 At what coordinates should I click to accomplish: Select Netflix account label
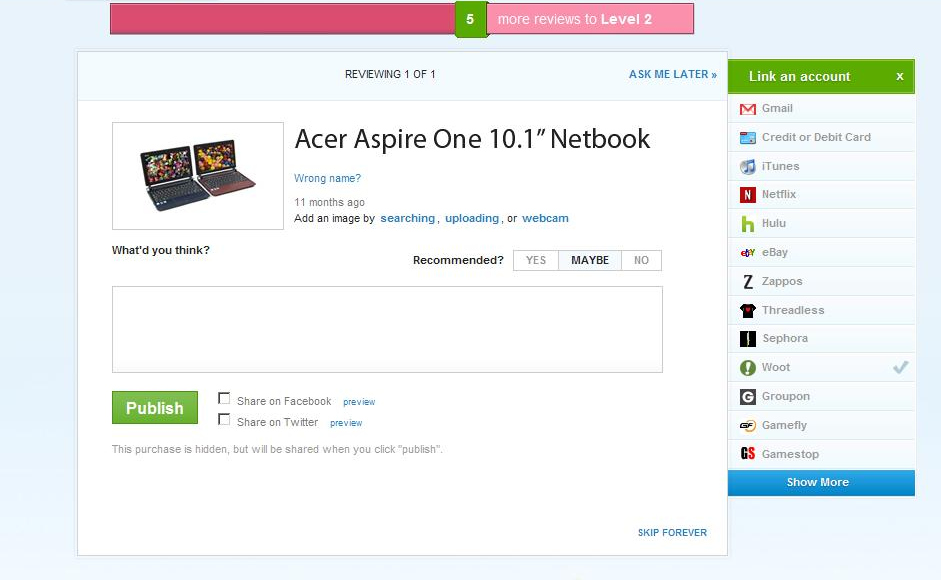[778, 195]
